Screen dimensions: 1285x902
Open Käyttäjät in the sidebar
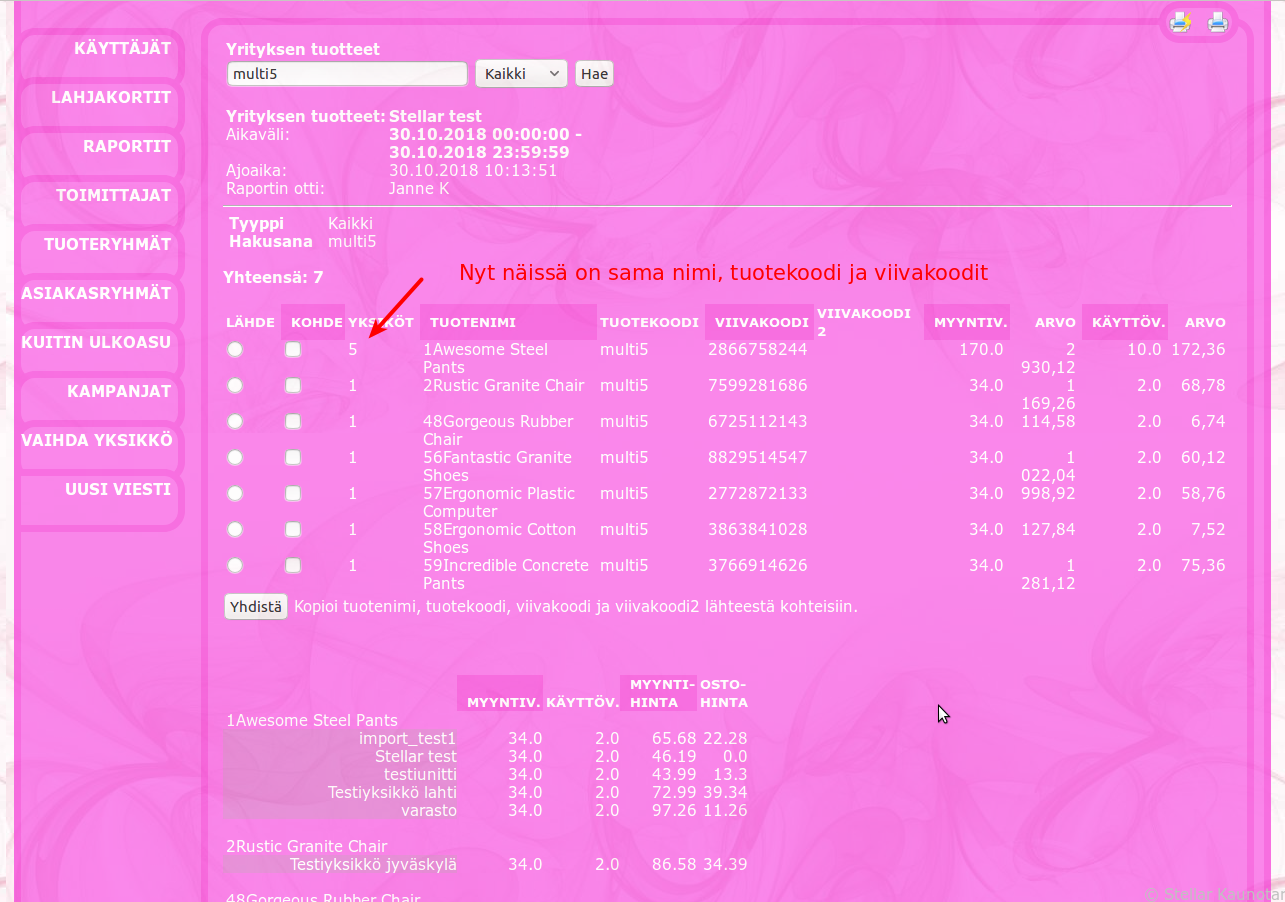[x=122, y=49]
